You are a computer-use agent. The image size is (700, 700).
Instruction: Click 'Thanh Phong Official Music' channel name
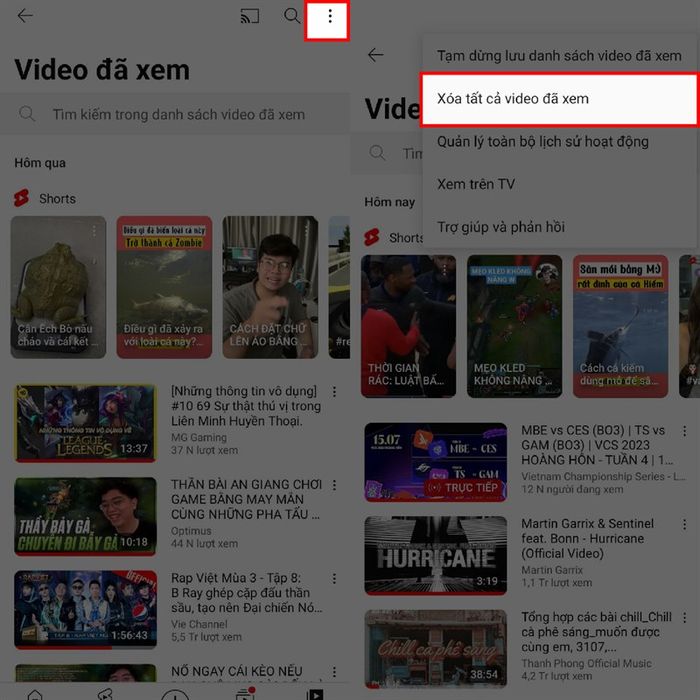pyautogui.click(x=586, y=663)
